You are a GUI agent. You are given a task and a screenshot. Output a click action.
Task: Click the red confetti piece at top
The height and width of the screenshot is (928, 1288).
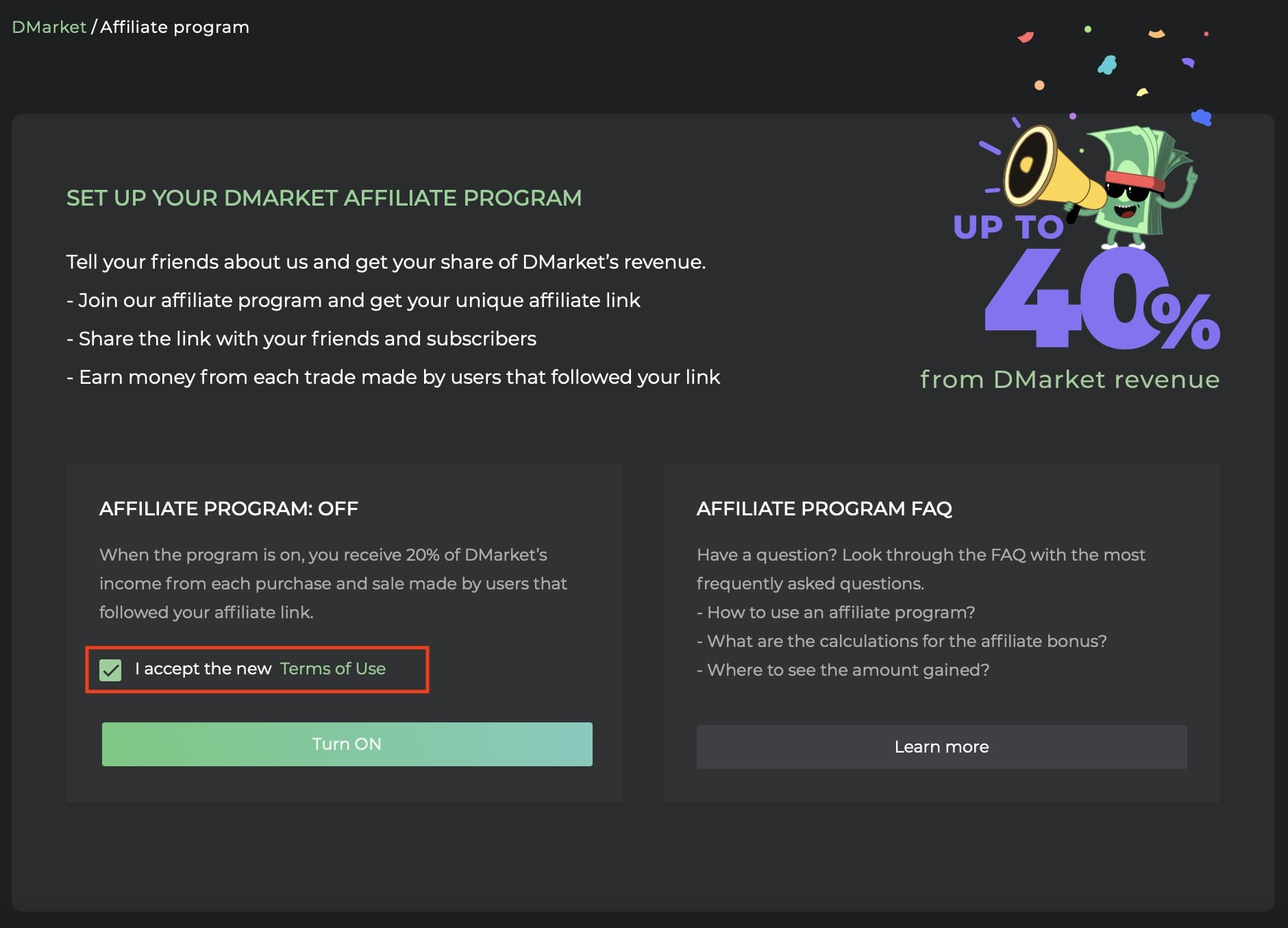point(1026,37)
